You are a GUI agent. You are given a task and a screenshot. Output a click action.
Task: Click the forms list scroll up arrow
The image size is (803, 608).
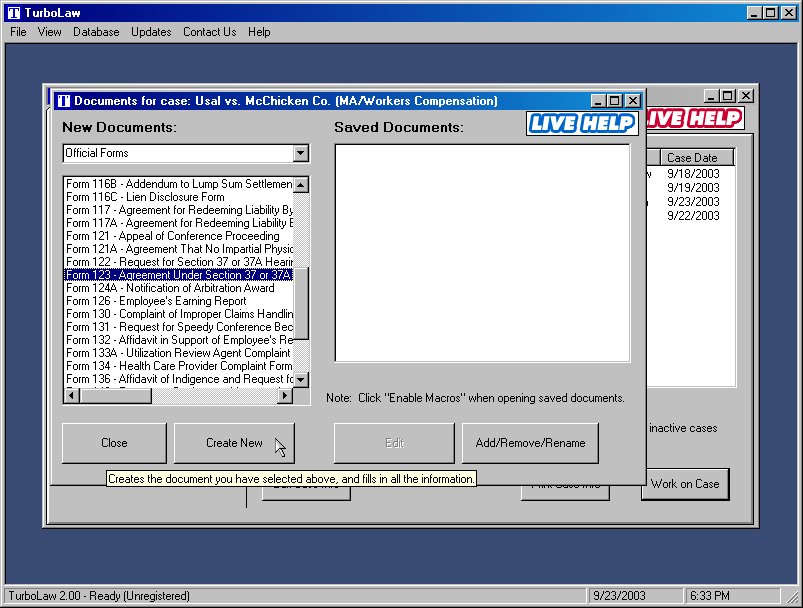(x=301, y=184)
